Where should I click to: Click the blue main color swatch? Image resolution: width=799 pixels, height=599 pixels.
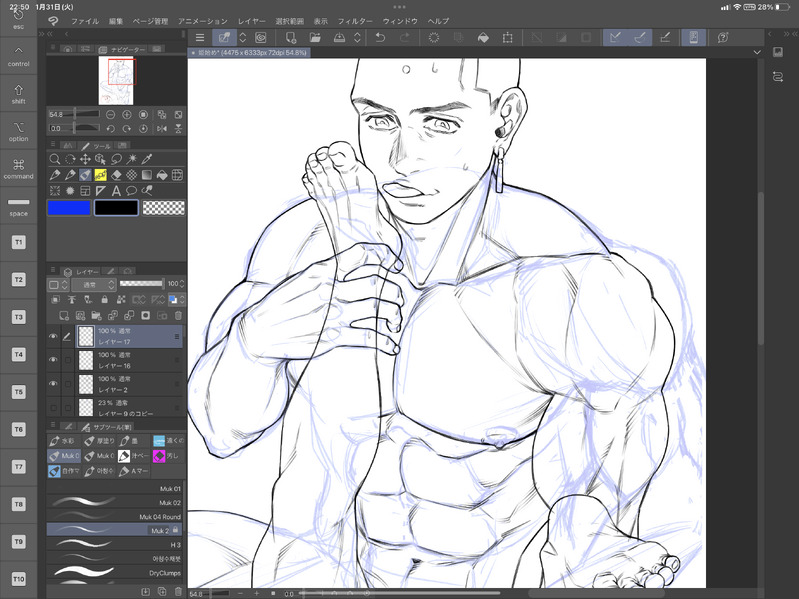(x=69, y=208)
